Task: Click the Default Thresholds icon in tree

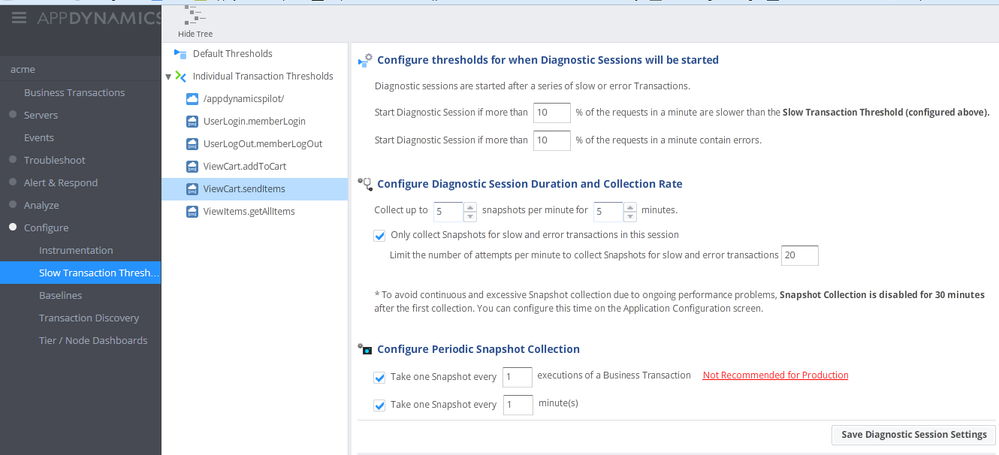Action: coord(180,54)
